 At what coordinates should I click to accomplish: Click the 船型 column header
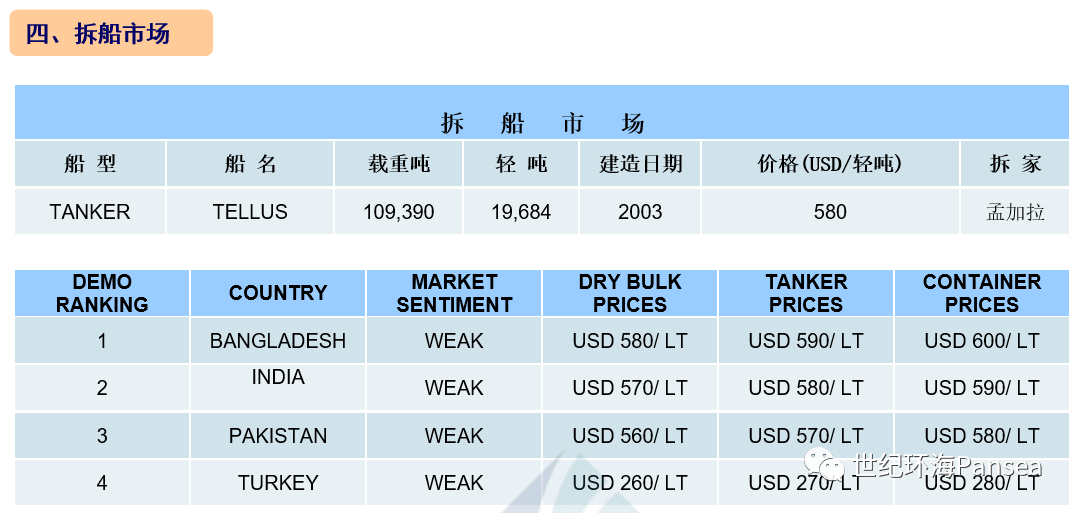tap(90, 164)
